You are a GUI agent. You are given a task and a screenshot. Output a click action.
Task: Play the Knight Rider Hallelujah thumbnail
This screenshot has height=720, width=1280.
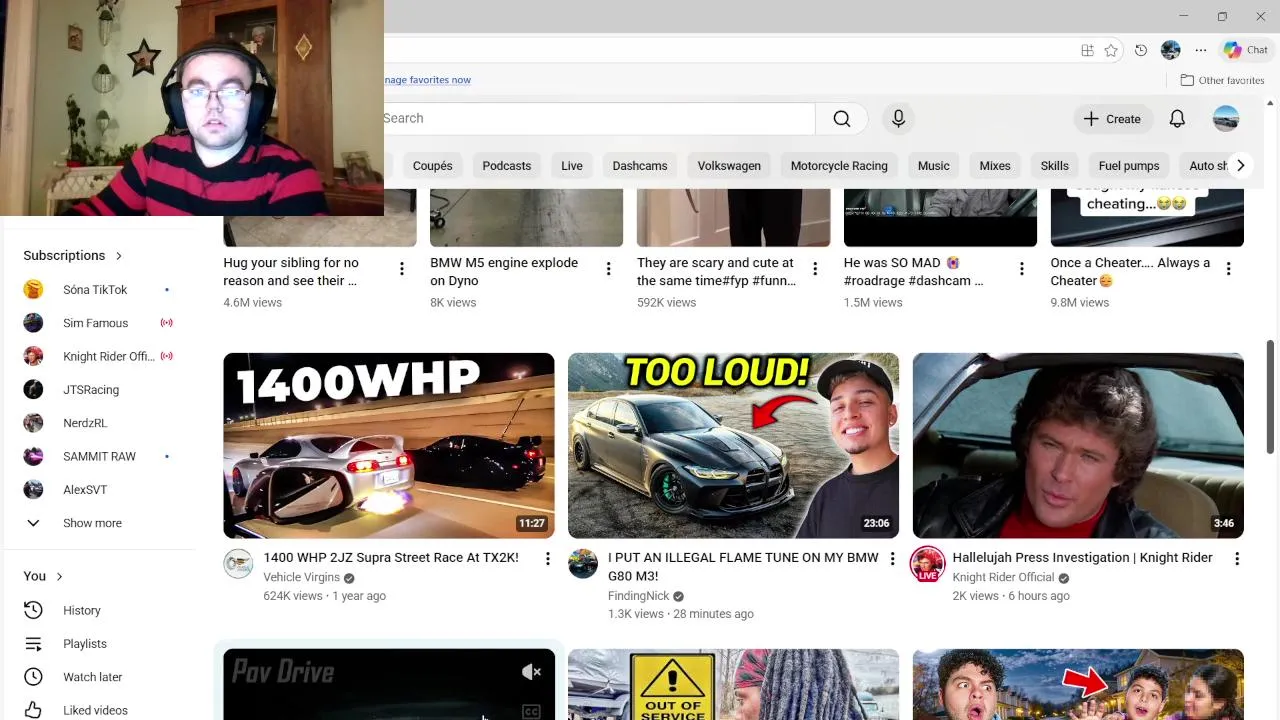coord(1078,446)
